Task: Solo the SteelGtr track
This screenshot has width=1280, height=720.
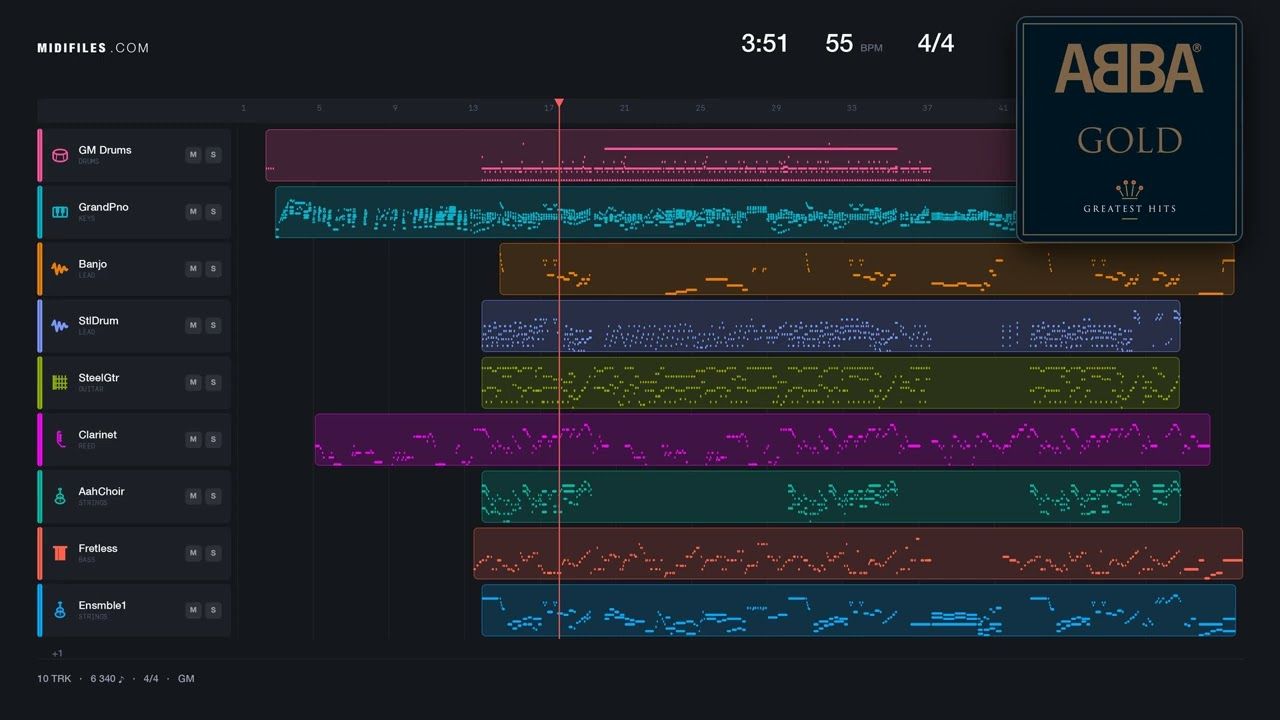Action: pyautogui.click(x=213, y=383)
